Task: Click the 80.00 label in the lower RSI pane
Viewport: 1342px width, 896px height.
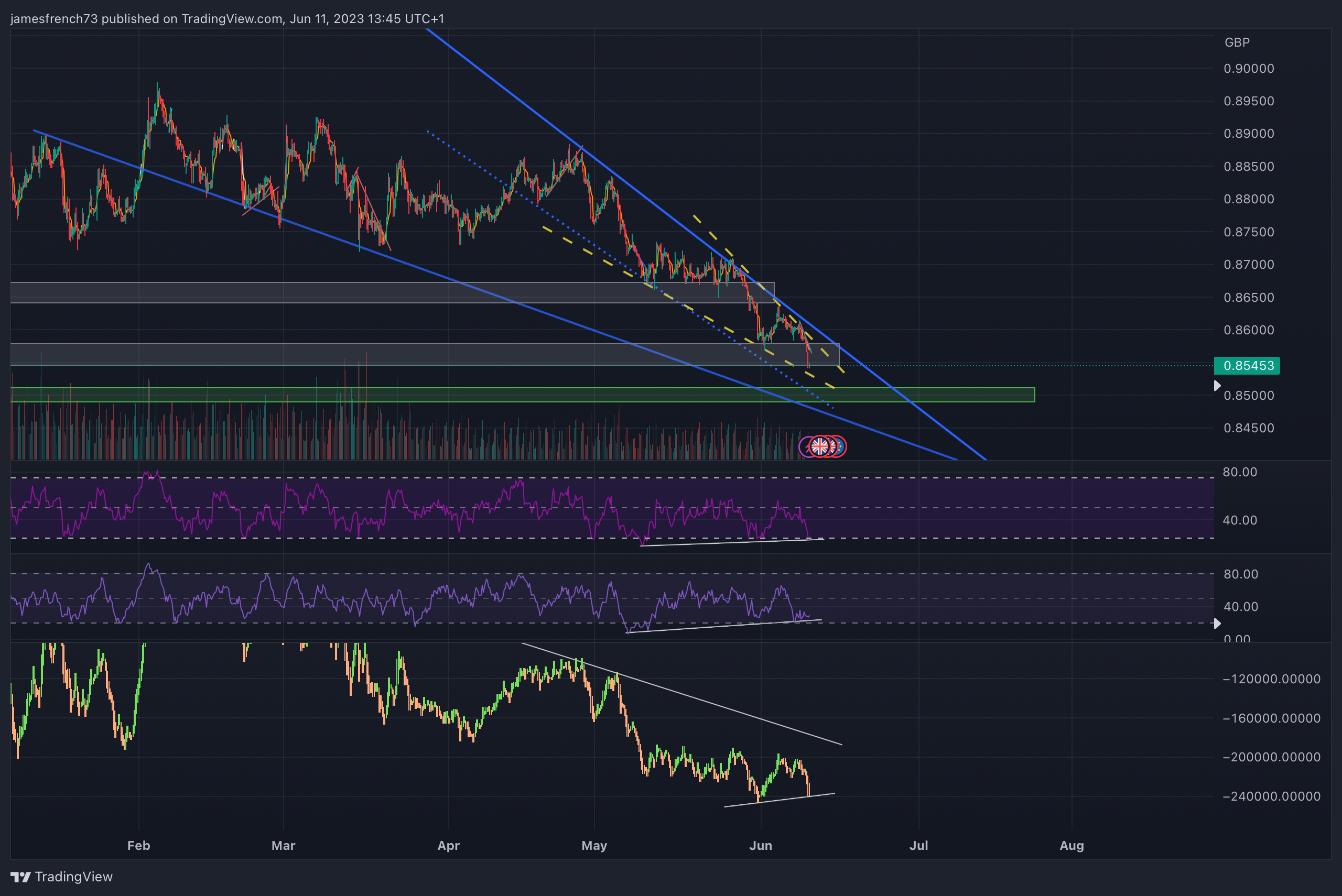Action: pyautogui.click(x=1241, y=574)
